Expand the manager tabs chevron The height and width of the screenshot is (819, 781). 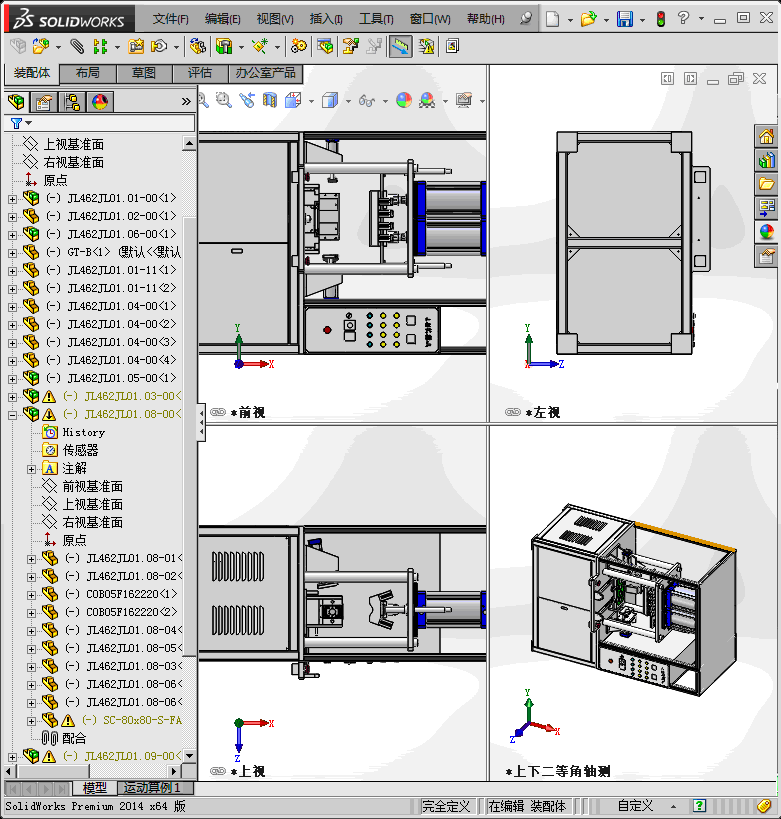click(186, 102)
